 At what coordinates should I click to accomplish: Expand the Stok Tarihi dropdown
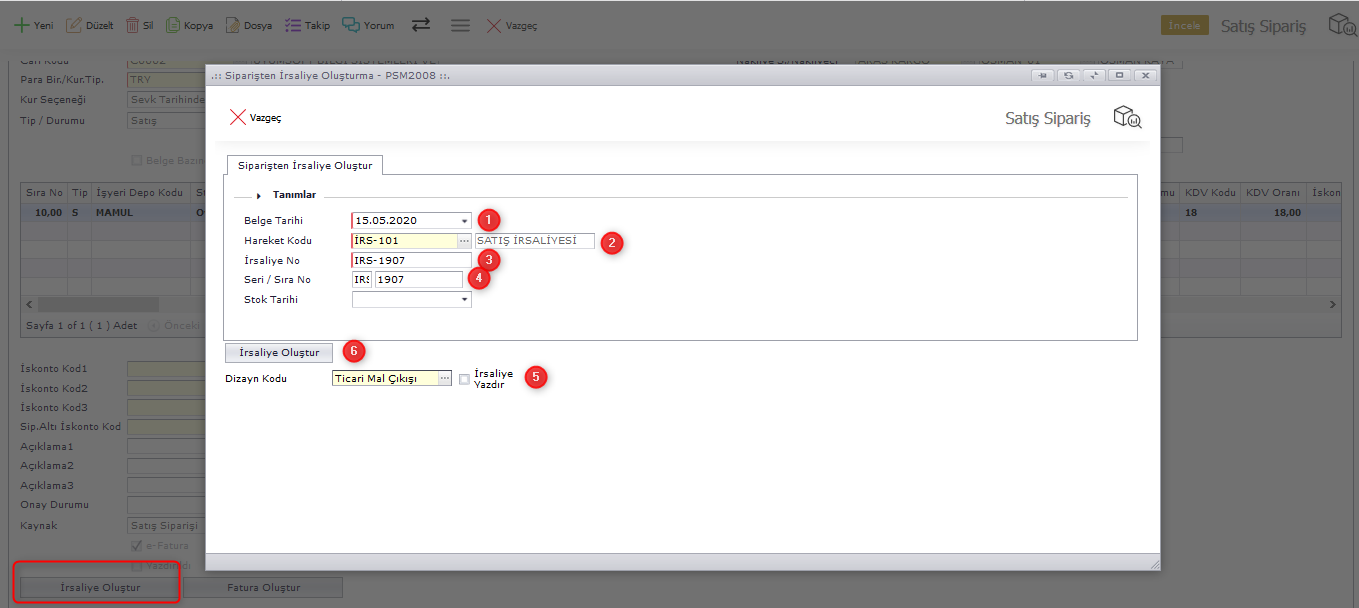(464, 299)
